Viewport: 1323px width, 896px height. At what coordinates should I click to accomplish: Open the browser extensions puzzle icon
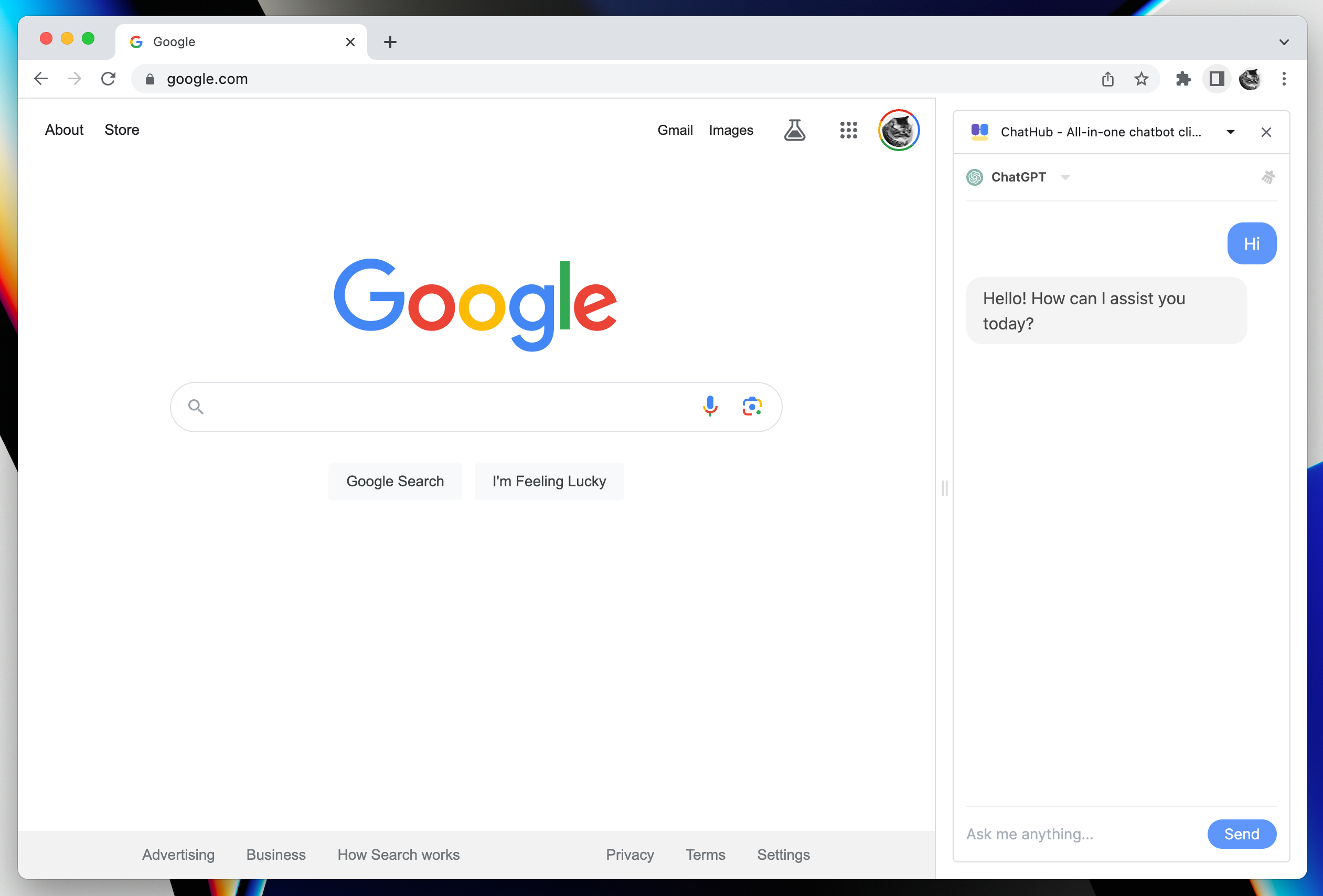coord(1183,79)
